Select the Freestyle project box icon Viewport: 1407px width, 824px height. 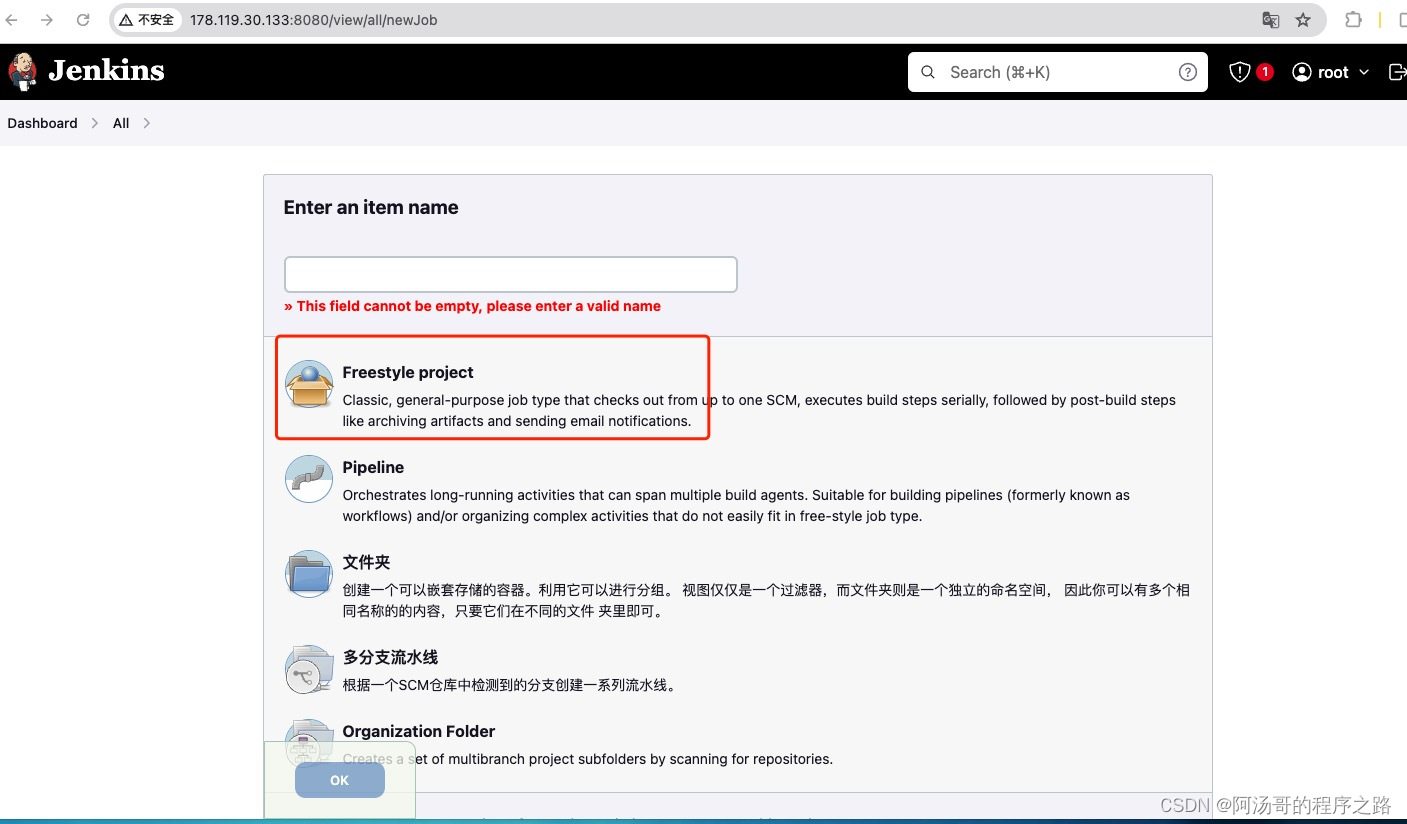(309, 385)
